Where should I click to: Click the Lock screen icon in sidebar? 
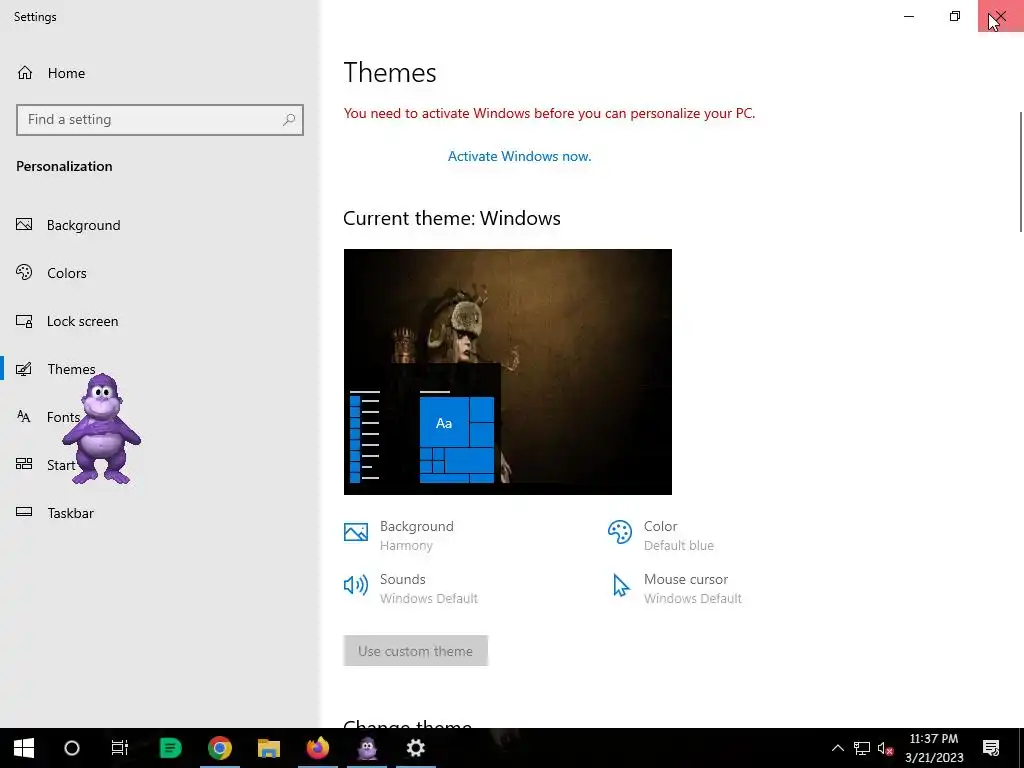[24, 321]
